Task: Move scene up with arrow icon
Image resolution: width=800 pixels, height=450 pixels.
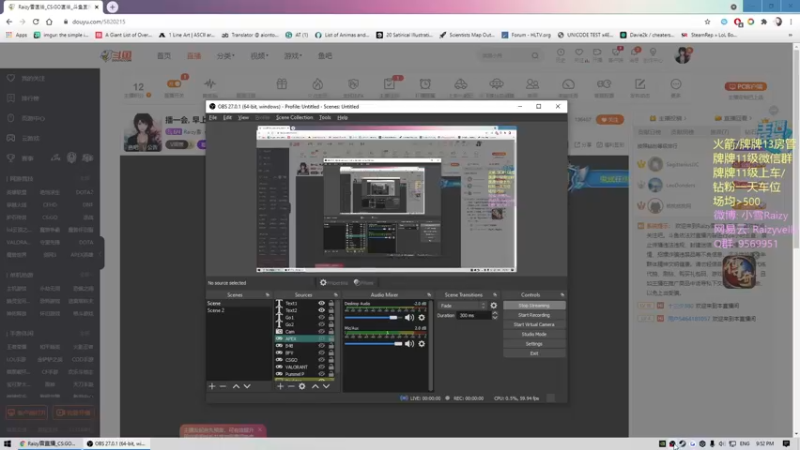Action: coord(236,386)
